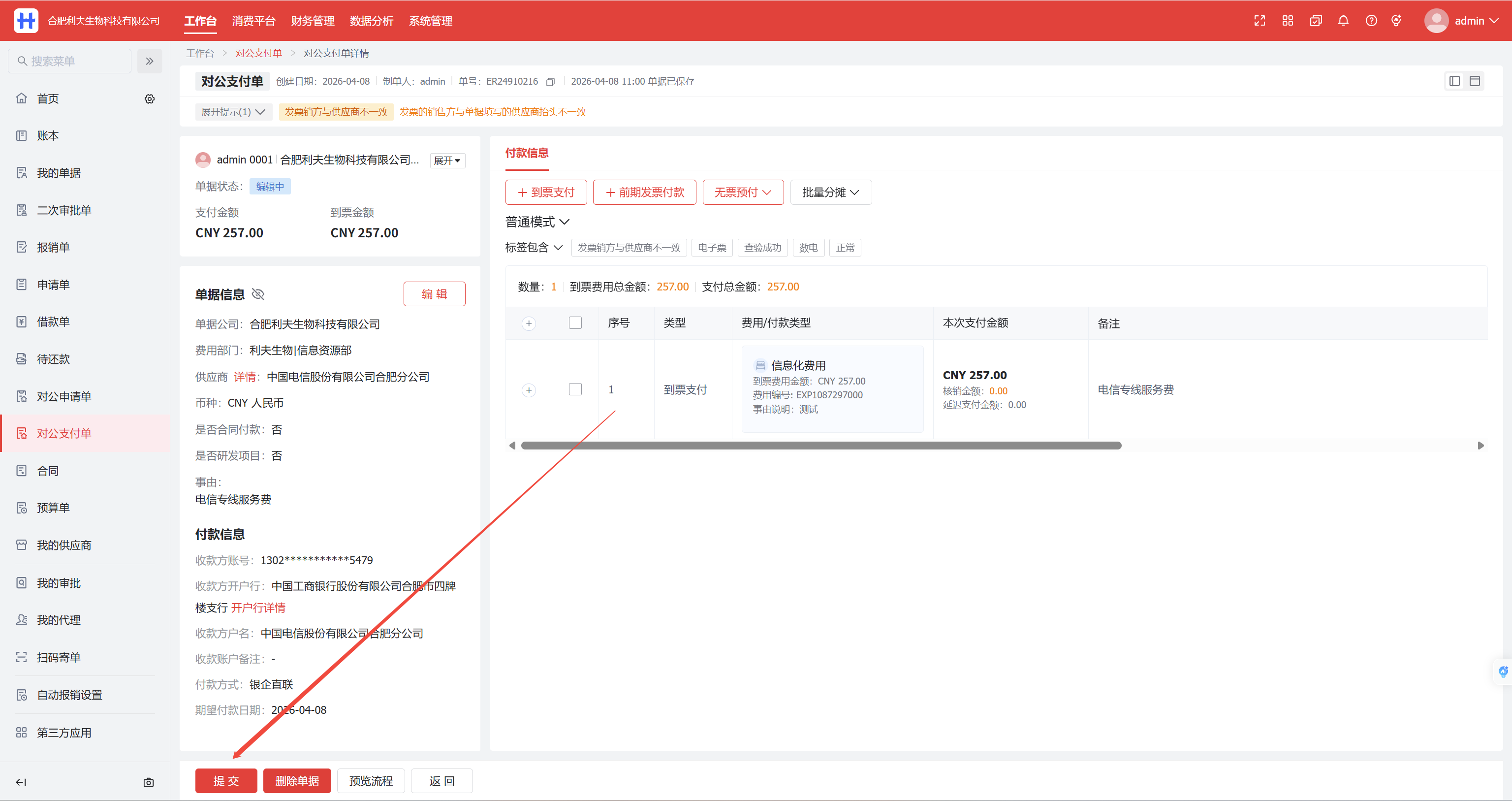
Task: Click the apps grid icon in header
Action: point(1288,21)
